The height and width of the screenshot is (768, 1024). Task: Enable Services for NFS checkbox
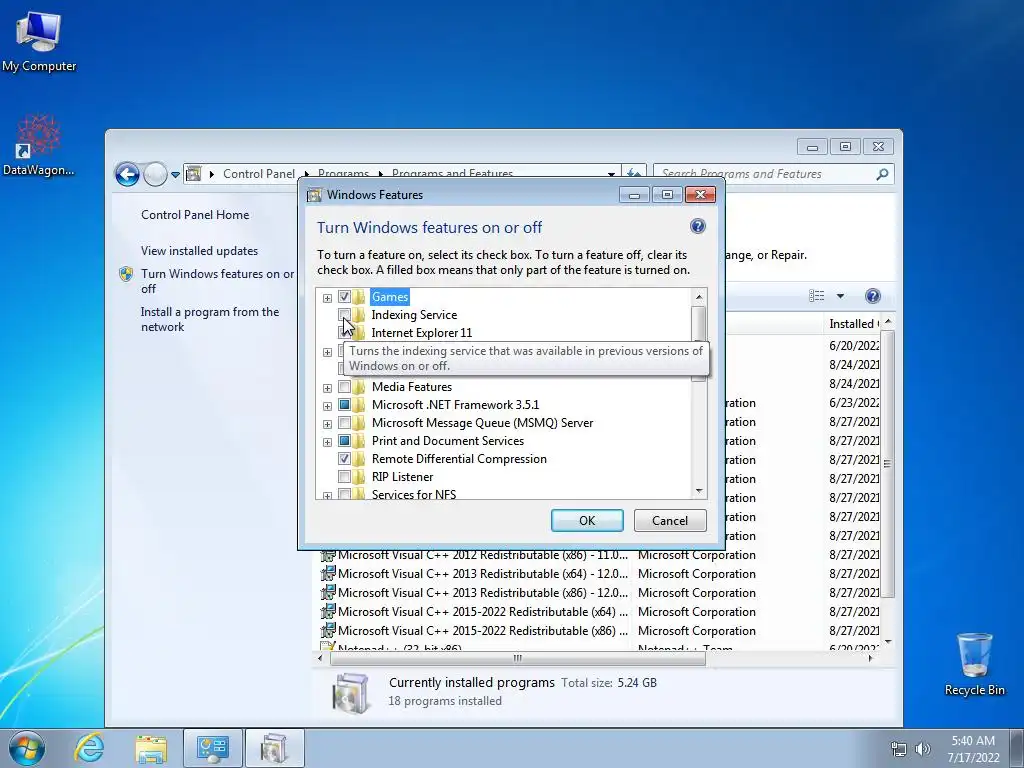344,494
